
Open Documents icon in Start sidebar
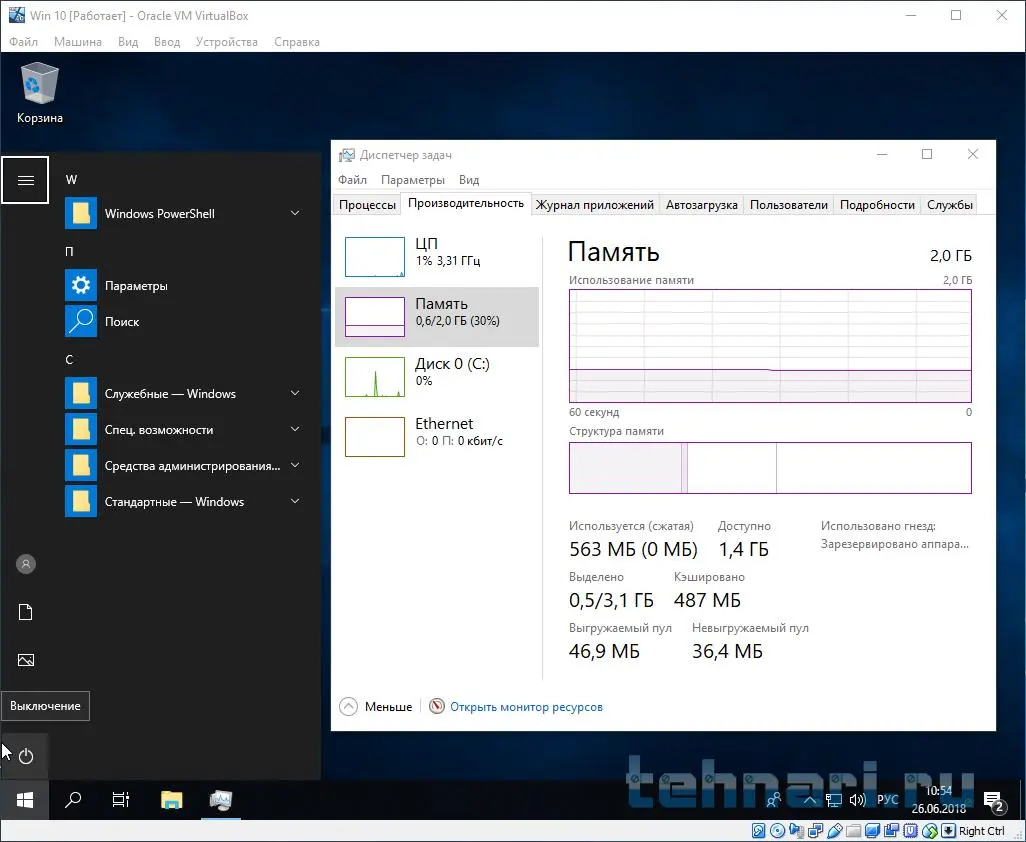(26, 612)
